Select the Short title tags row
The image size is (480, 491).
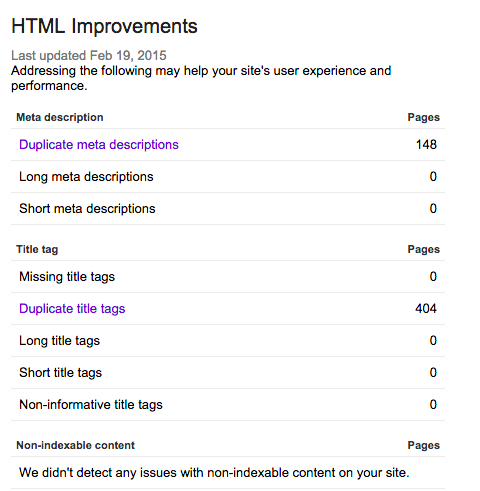228,373
